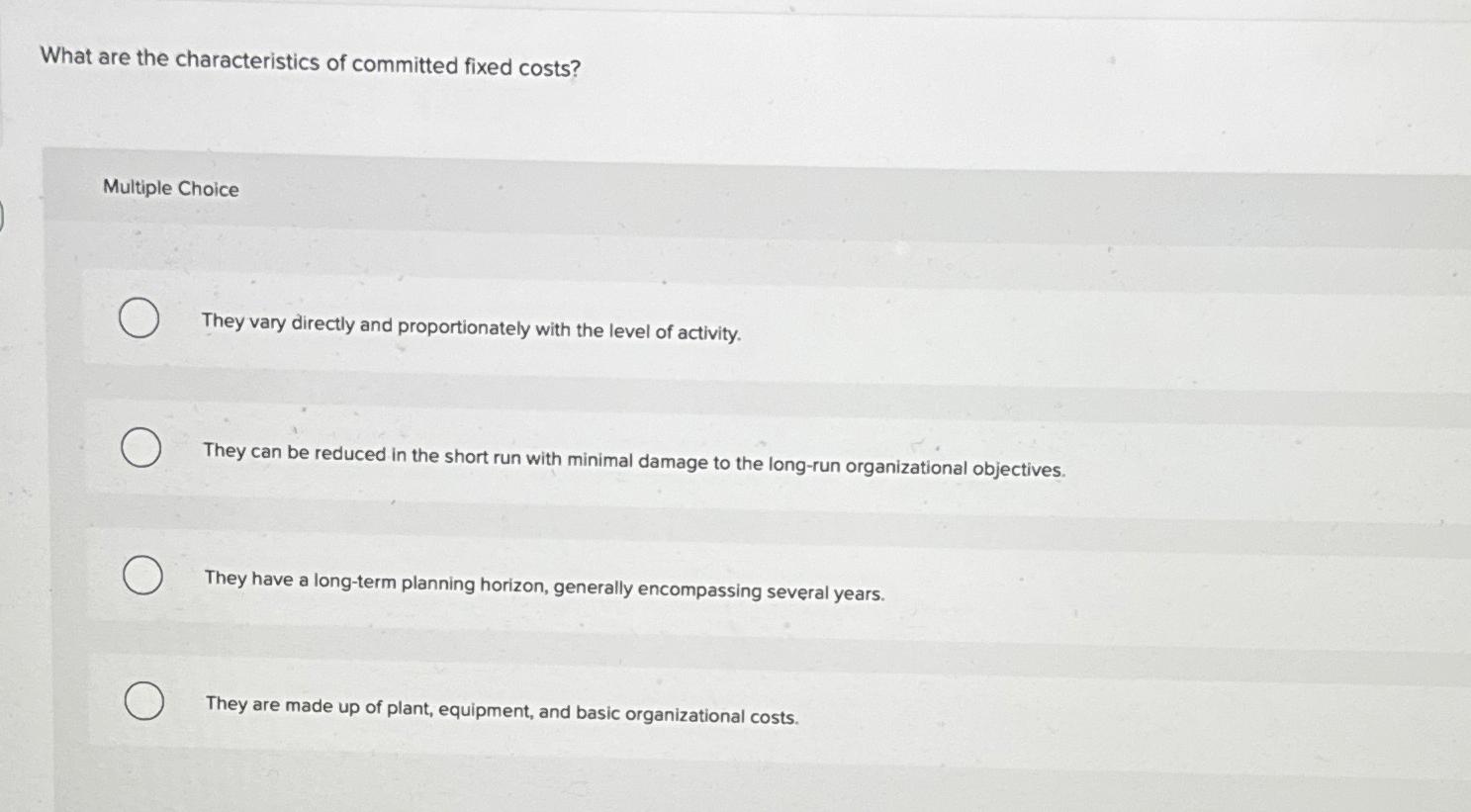Select the second answer radio button

(139, 447)
